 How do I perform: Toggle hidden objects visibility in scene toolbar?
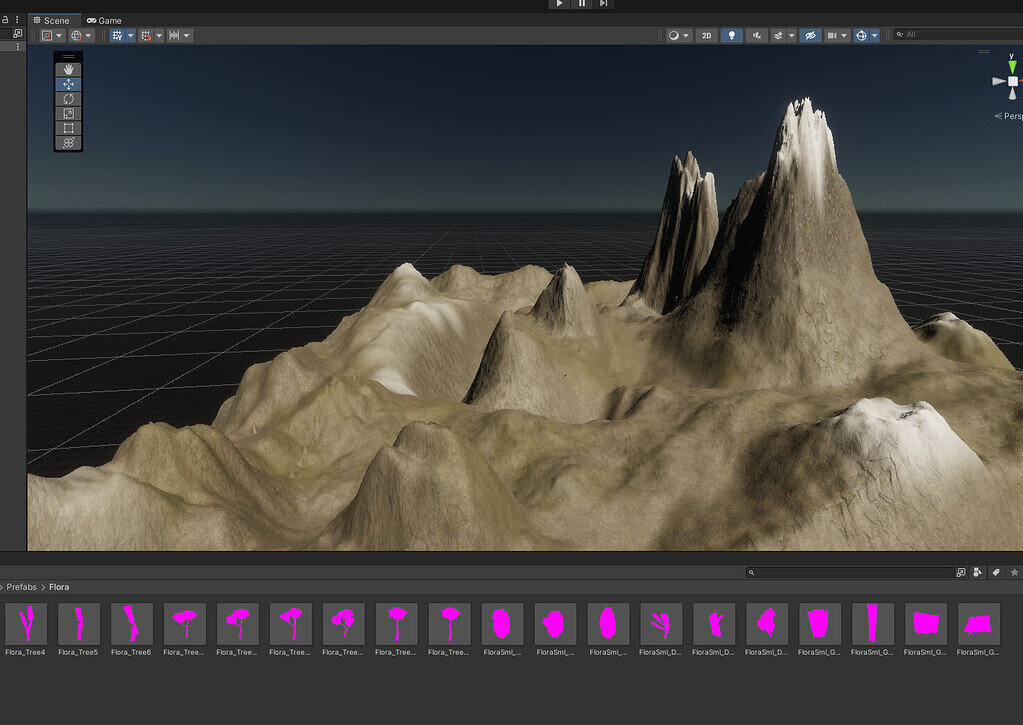[x=810, y=35]
